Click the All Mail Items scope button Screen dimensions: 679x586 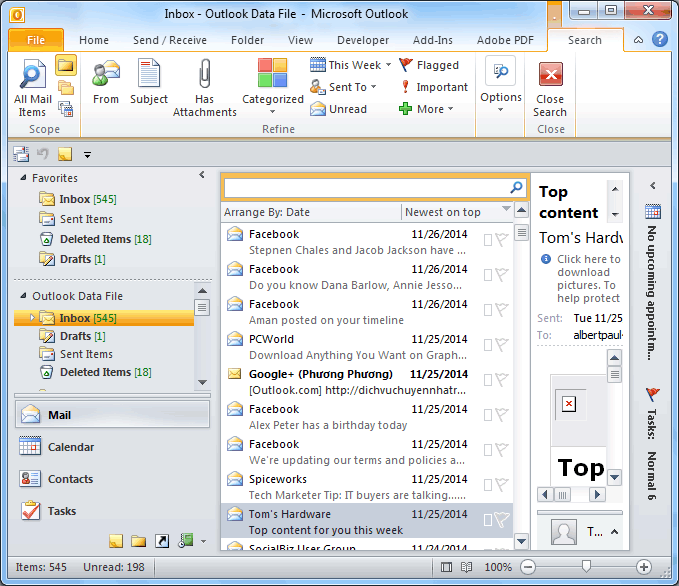[32, 89]
